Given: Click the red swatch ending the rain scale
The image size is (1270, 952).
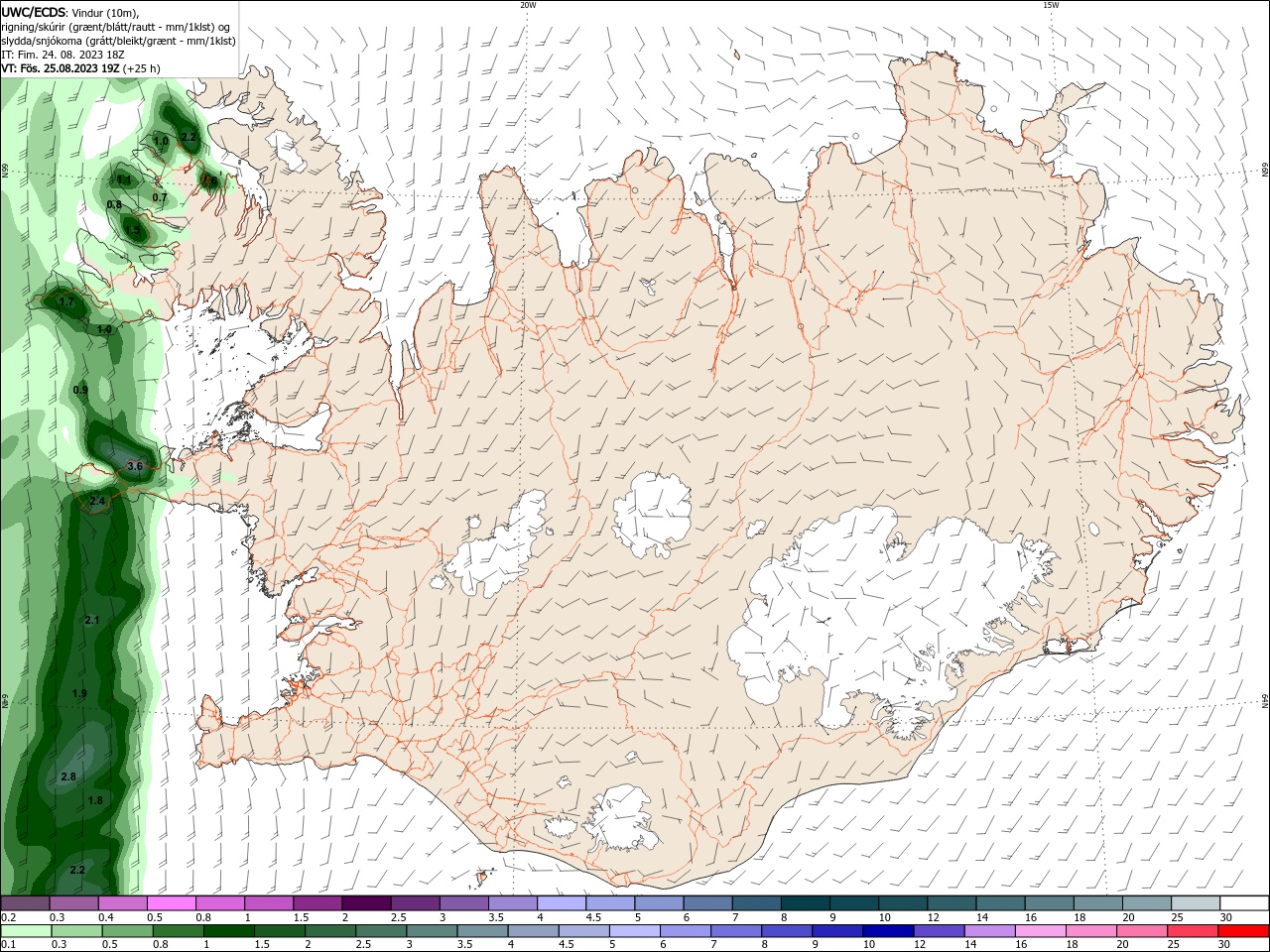Looking at the screenshot, I should click(1243, 931).
